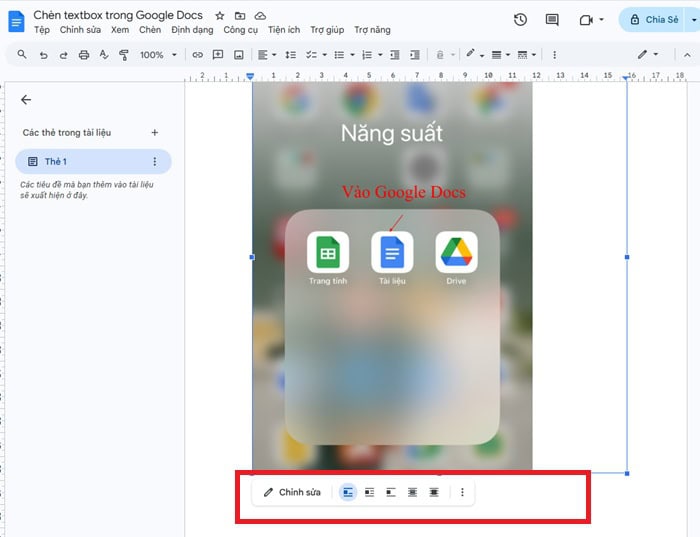Open the Trợ giúp menu
The height and width of the screenshot is (537, 700).
click(x=327, y=30)
